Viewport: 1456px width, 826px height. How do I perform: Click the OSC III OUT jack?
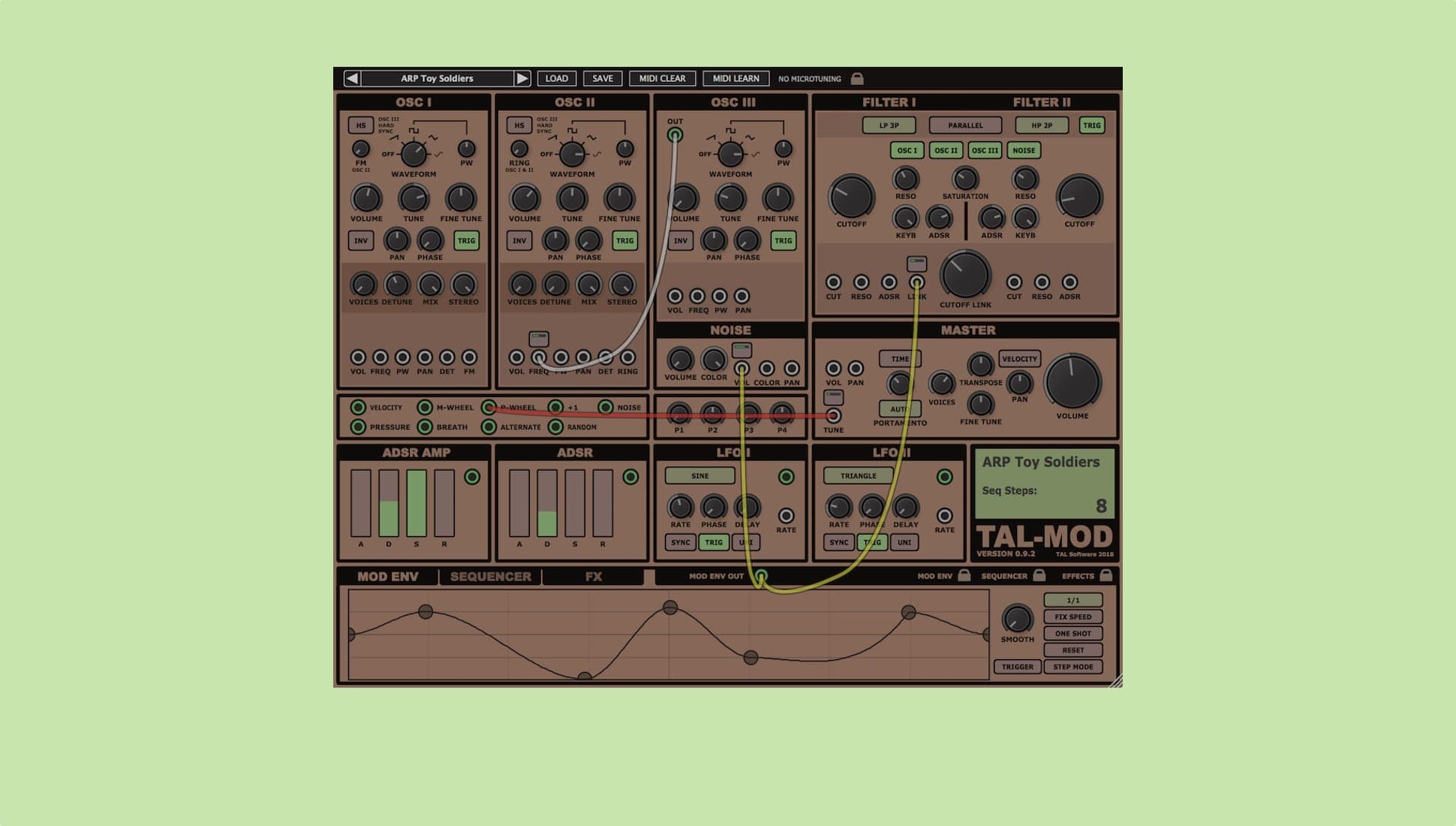pos(675,135)
